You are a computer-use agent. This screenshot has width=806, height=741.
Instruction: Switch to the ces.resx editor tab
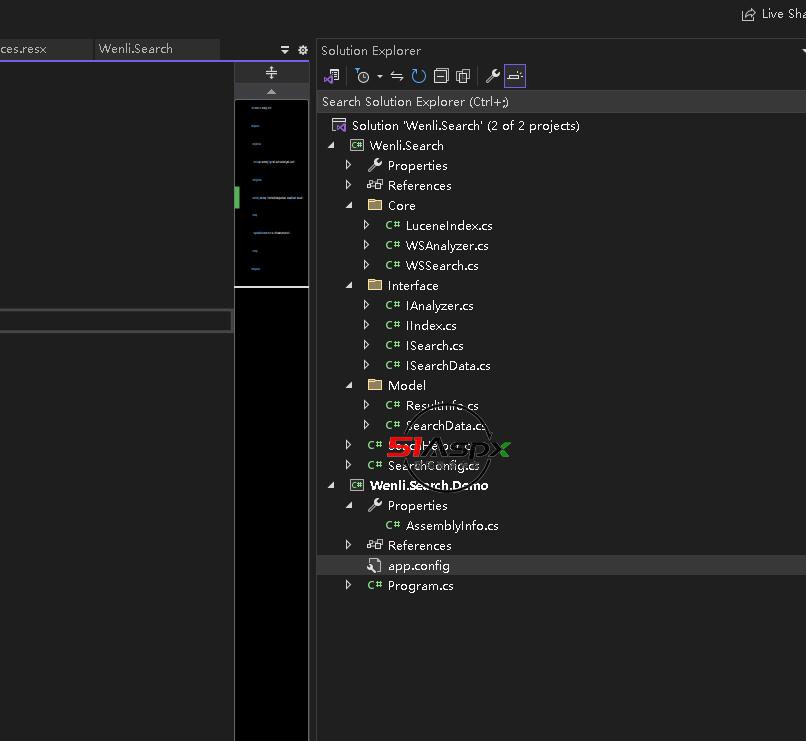tap(23, 49)
